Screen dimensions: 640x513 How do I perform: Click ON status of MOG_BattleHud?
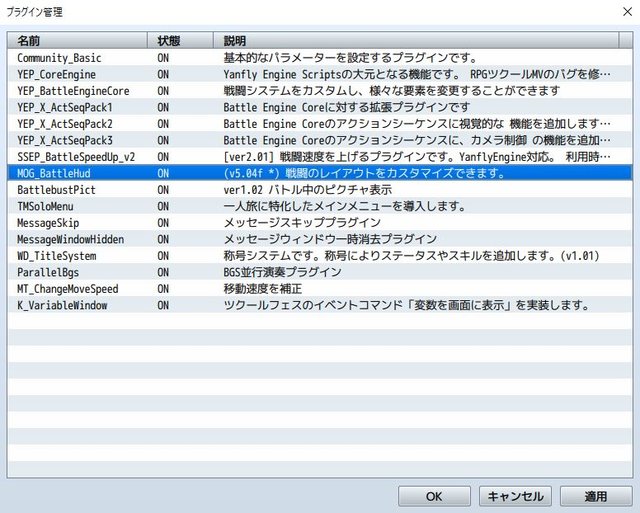pyautogui.click(x=163, y=173)
